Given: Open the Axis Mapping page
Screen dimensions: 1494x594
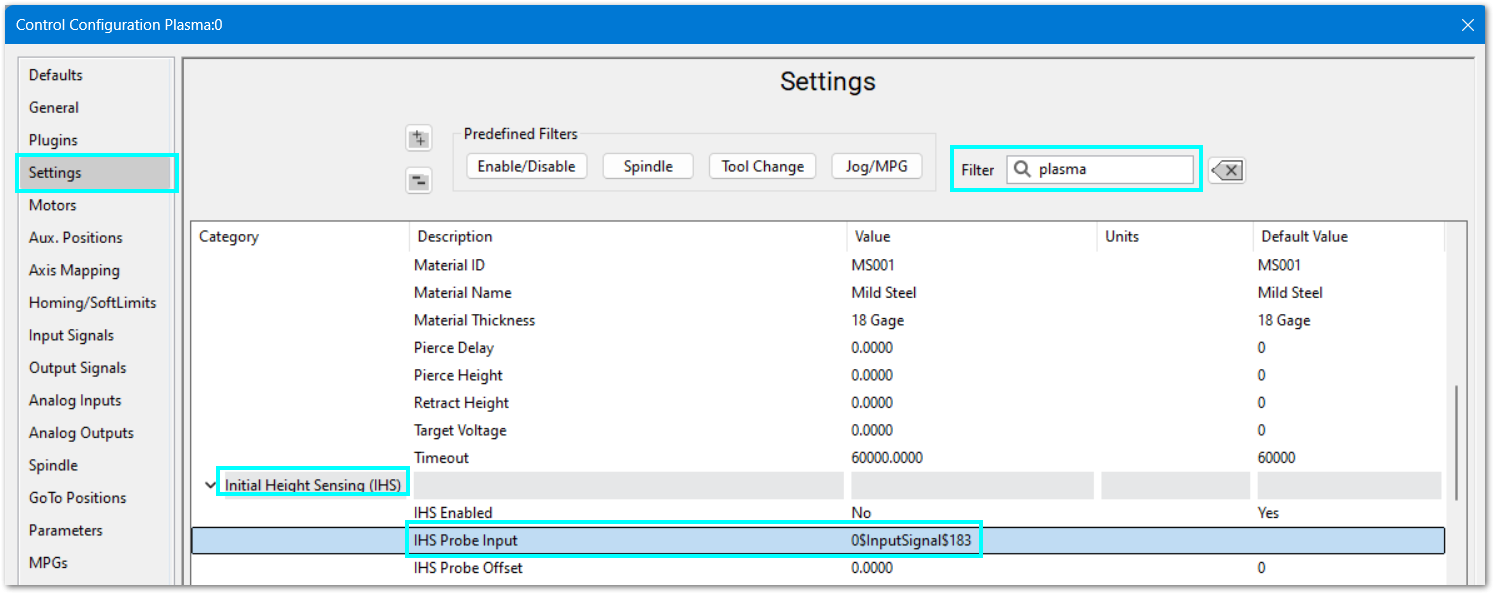Looking at the screenshot, I should pyautogui.click(x=74, y=270).
